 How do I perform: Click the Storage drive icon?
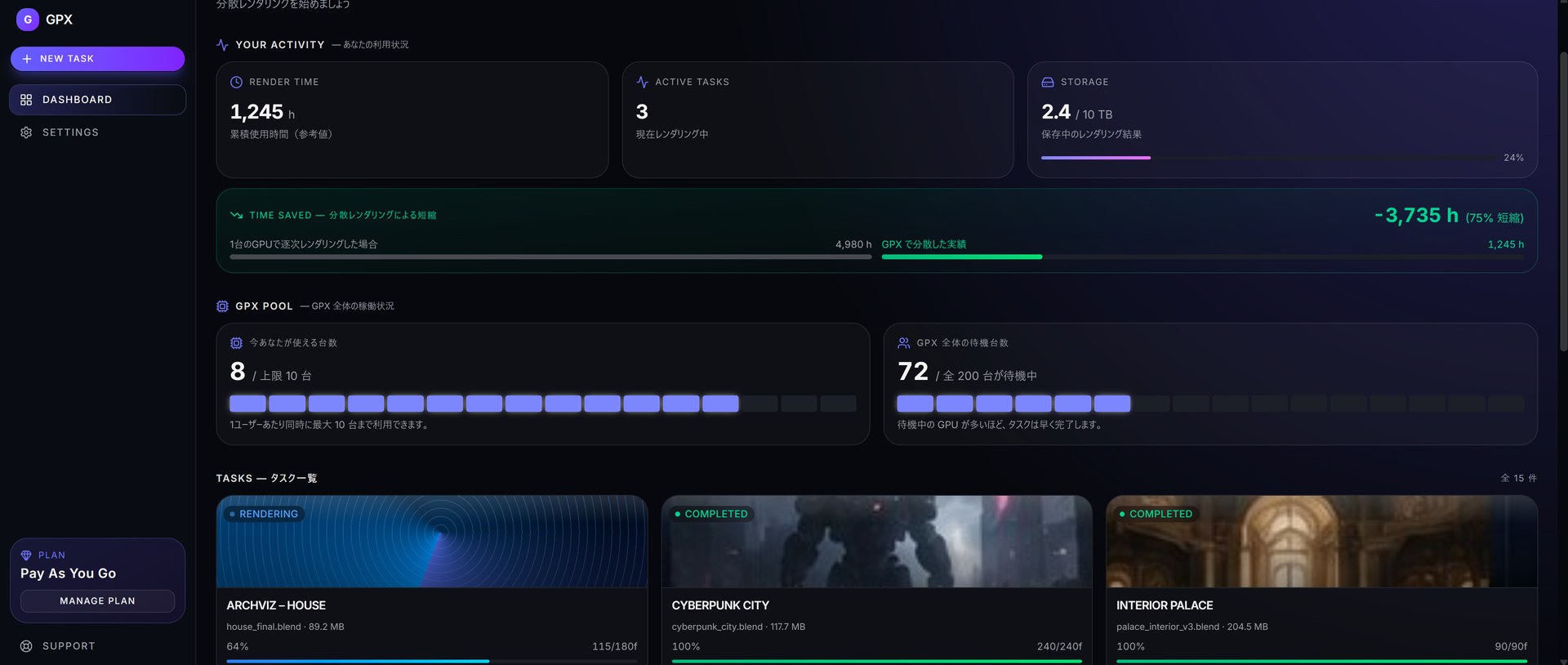tap(1048, 82)
